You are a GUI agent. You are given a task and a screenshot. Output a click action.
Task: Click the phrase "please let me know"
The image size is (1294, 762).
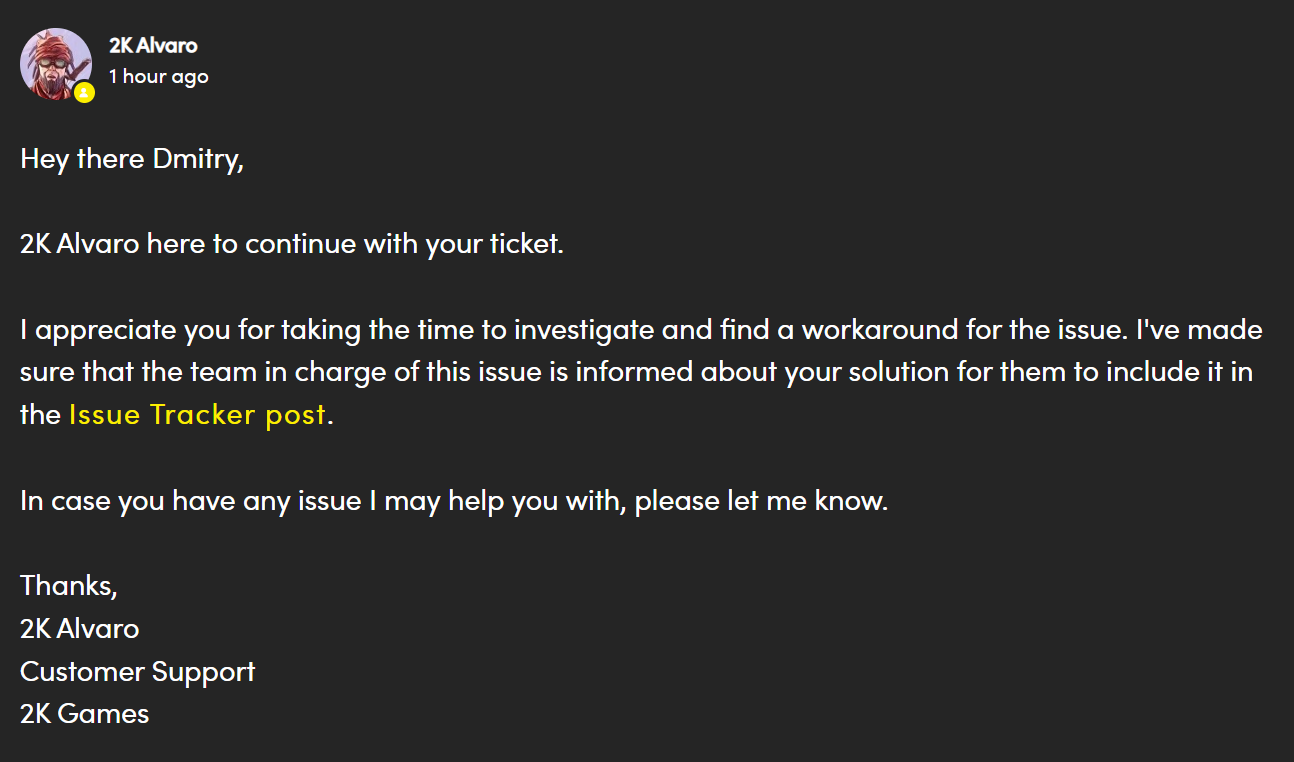[761, 500]
